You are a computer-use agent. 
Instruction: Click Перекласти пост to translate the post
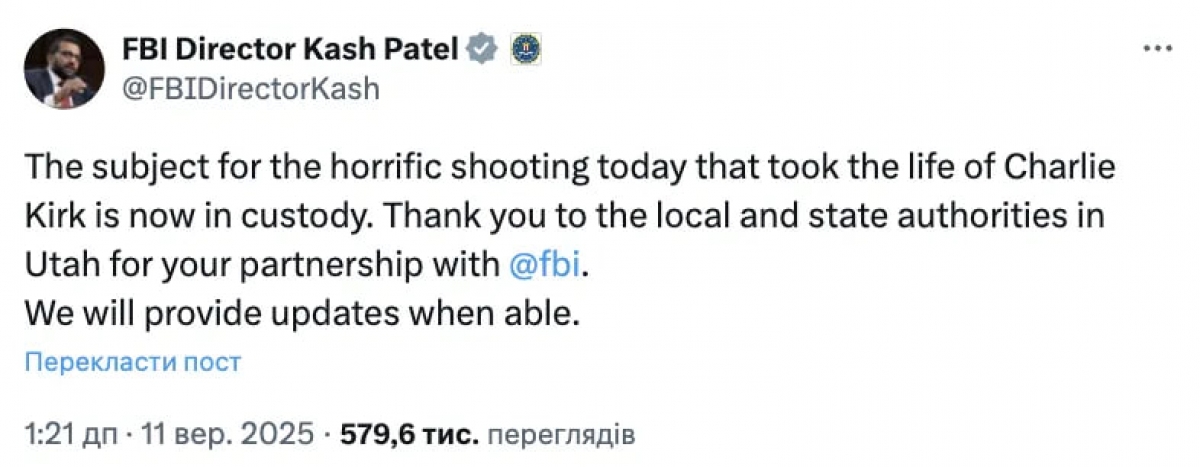(133, 361)
